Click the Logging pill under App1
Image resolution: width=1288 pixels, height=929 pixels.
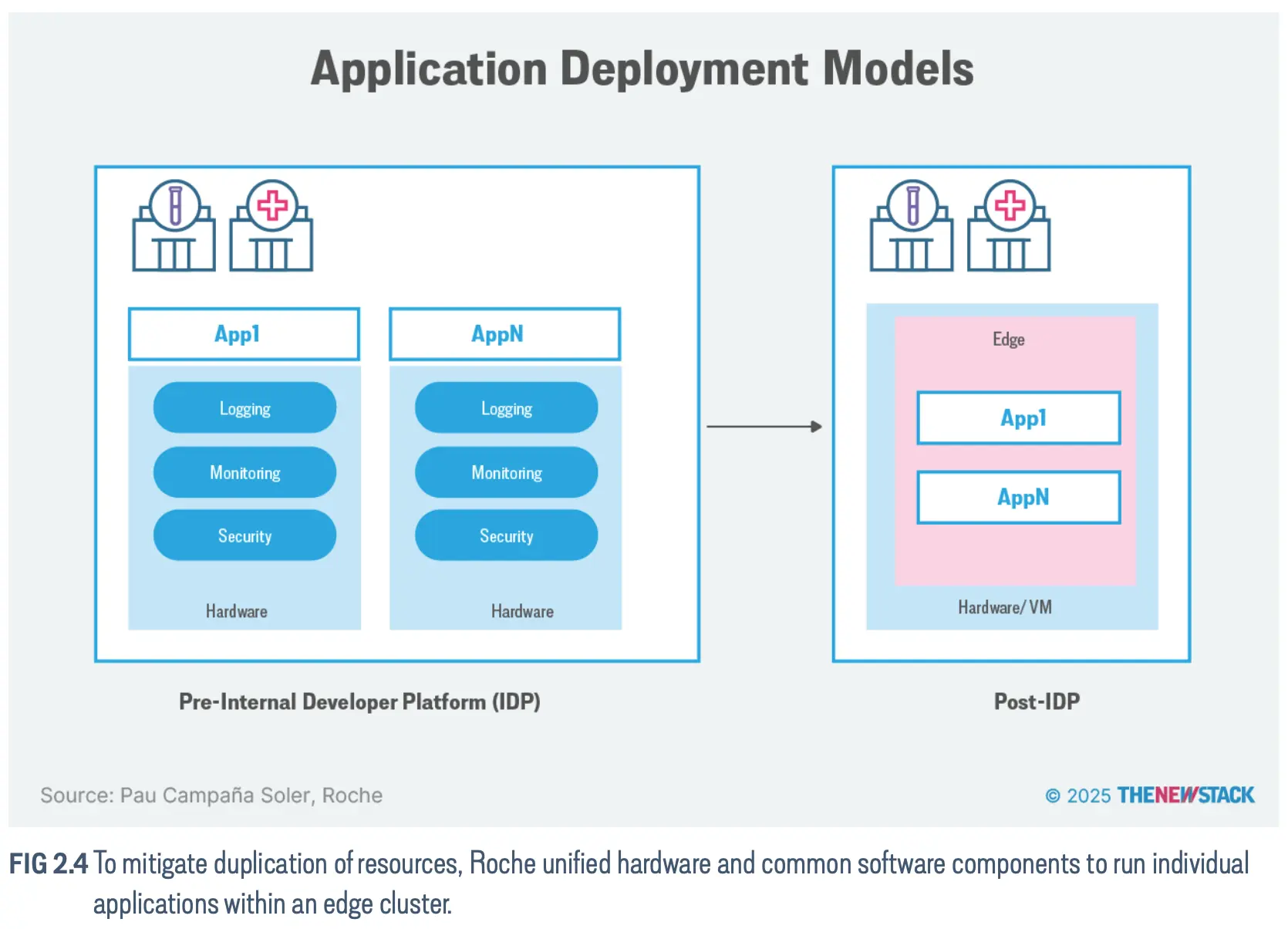pyautogui.click(x=244, y=408)
